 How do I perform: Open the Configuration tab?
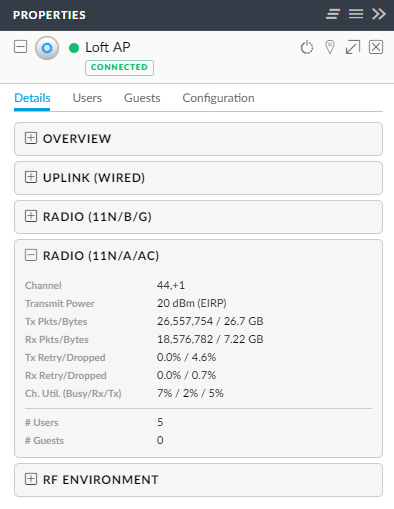click(x=218, y=98)
